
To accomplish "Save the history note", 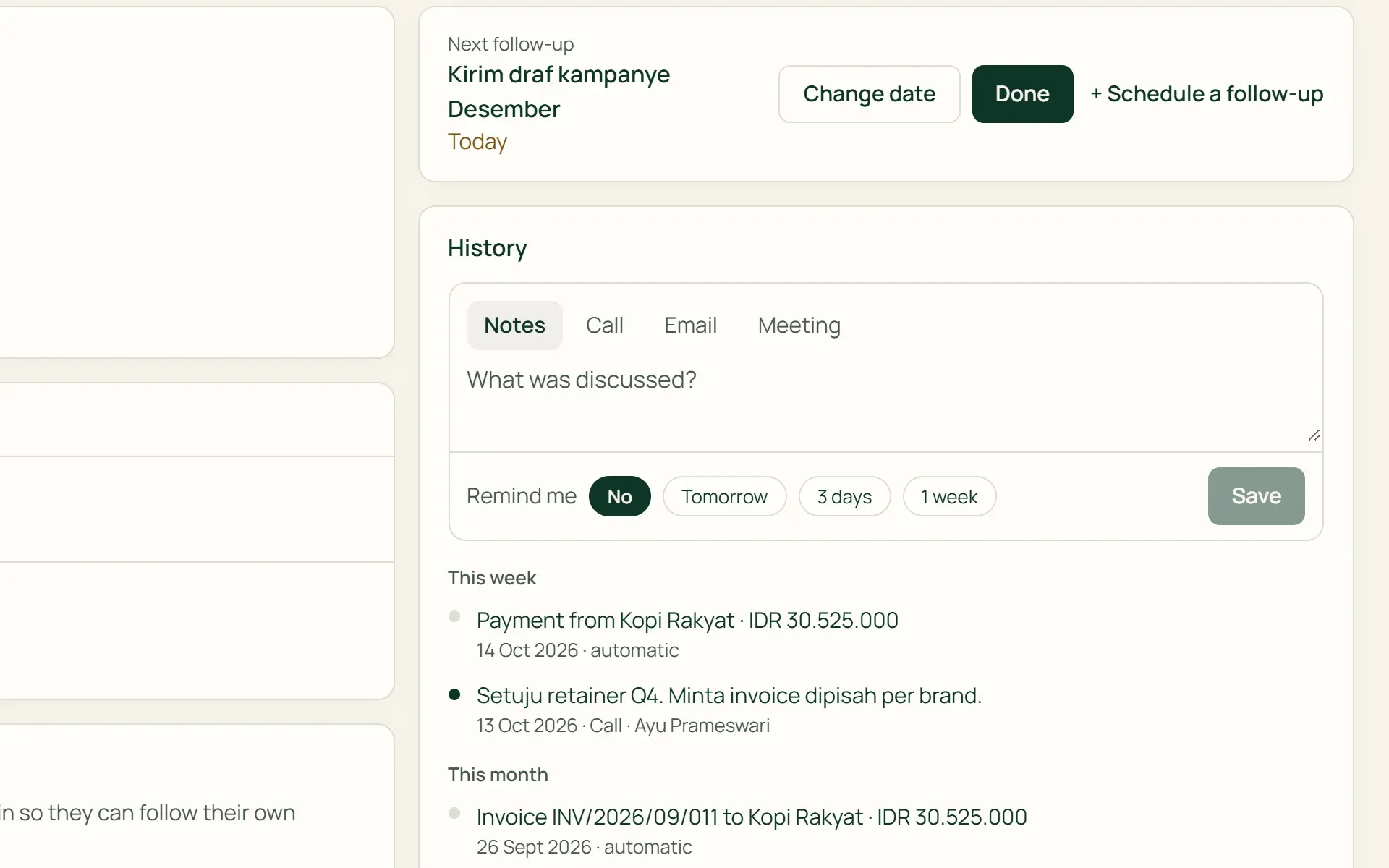I will point(1256,496).
